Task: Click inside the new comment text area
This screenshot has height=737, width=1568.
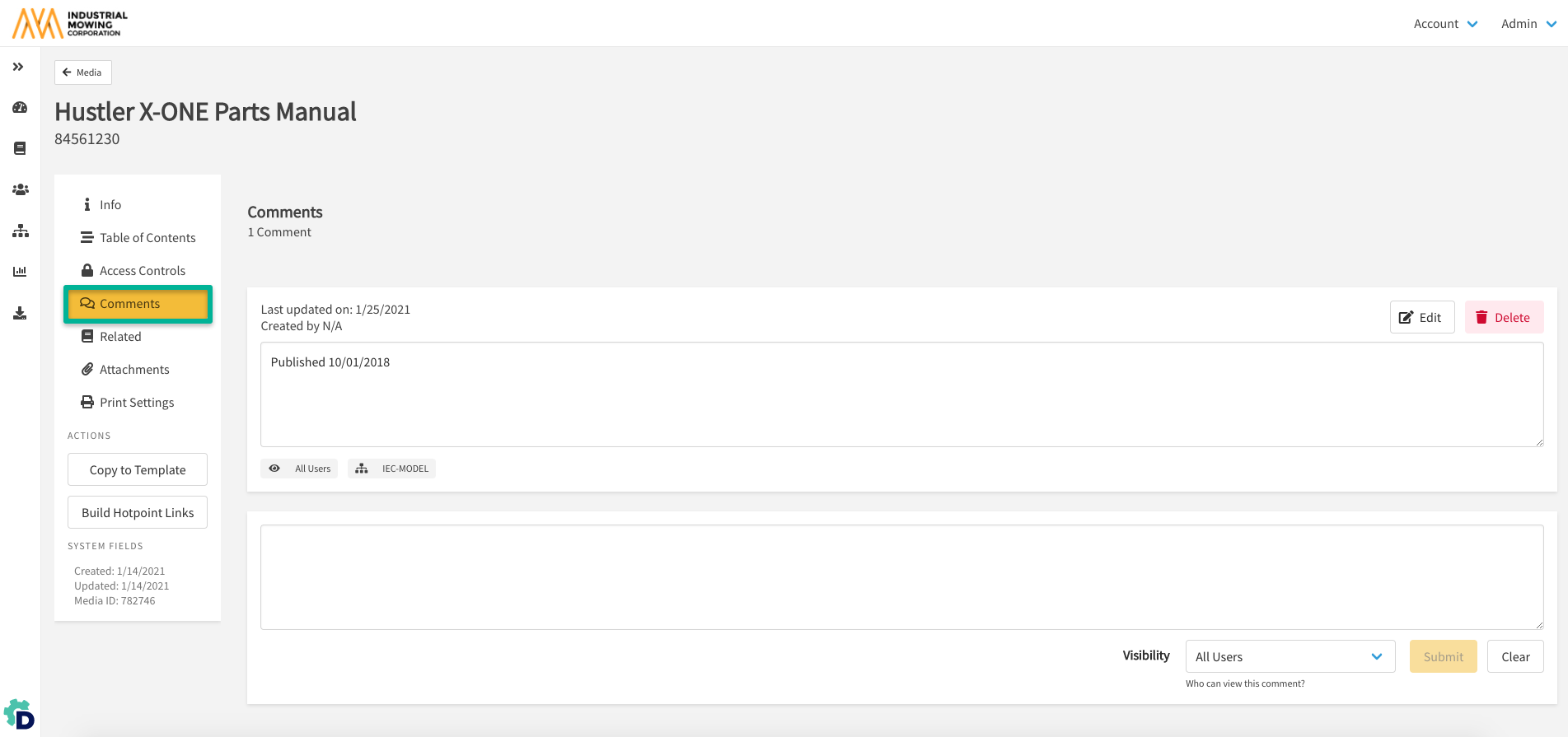Action: (901, 577)
